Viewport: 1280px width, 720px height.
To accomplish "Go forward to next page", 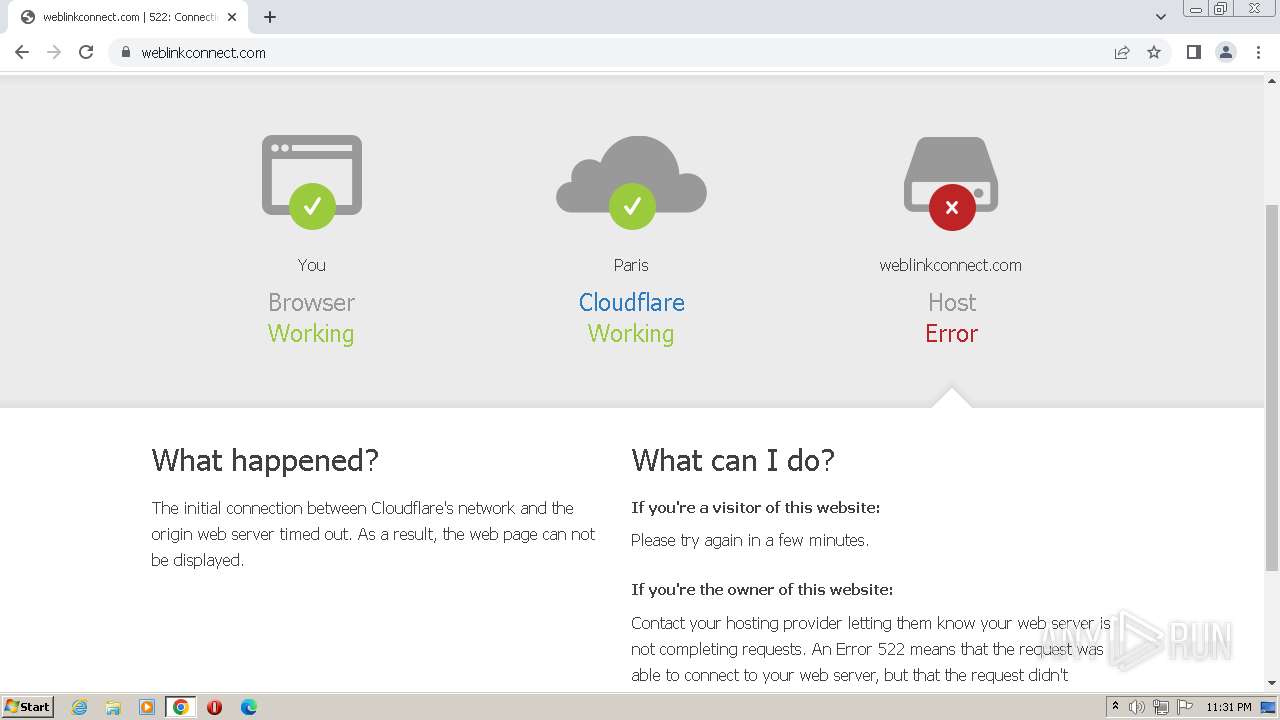I will click(54, 52).
